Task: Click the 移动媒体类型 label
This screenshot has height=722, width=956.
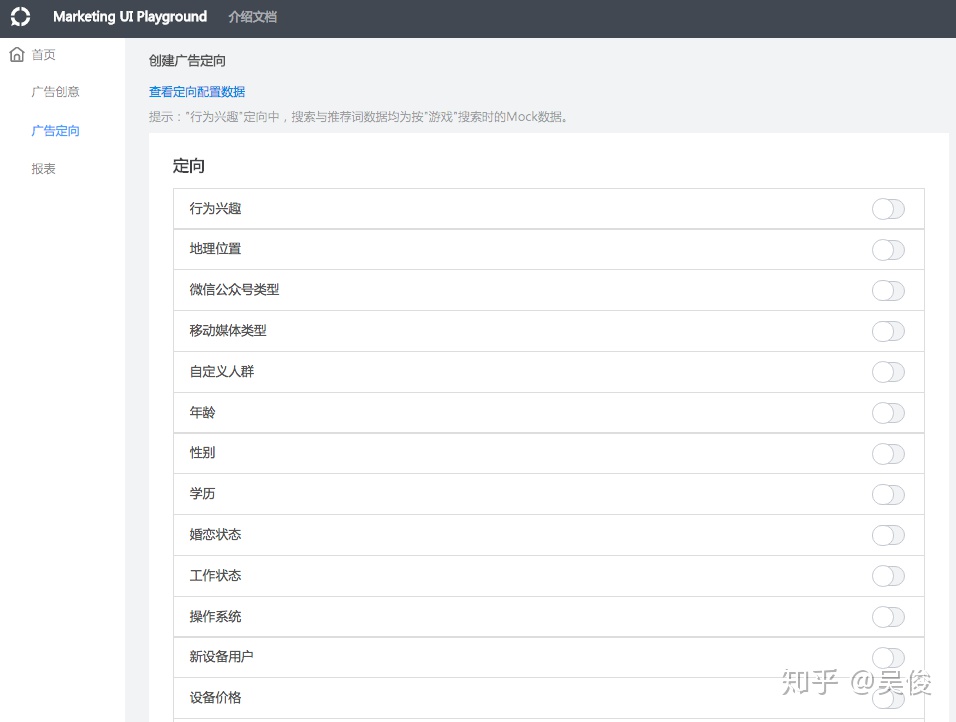Action: 228,331
